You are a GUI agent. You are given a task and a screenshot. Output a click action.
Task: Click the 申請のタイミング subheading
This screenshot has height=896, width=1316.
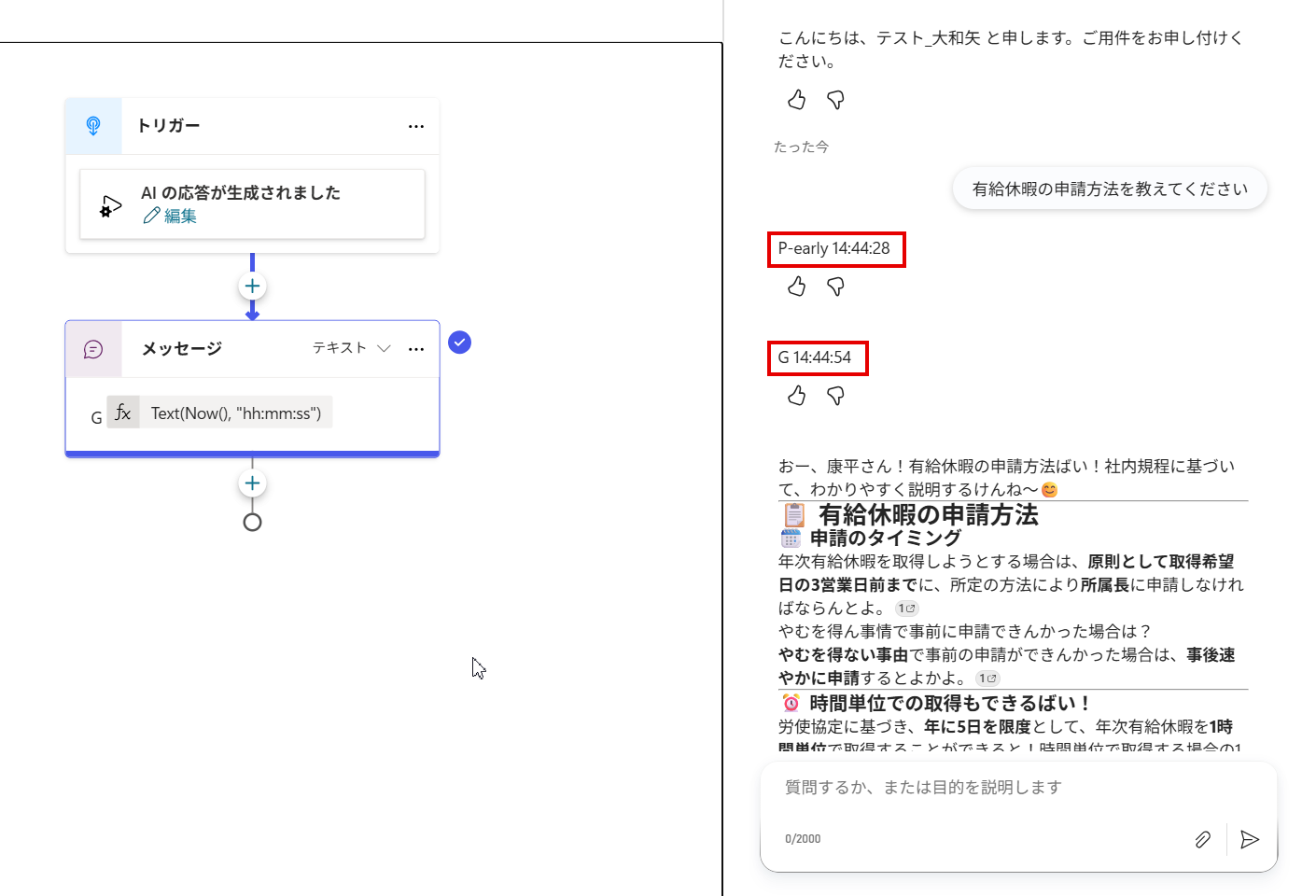[886, 539]
